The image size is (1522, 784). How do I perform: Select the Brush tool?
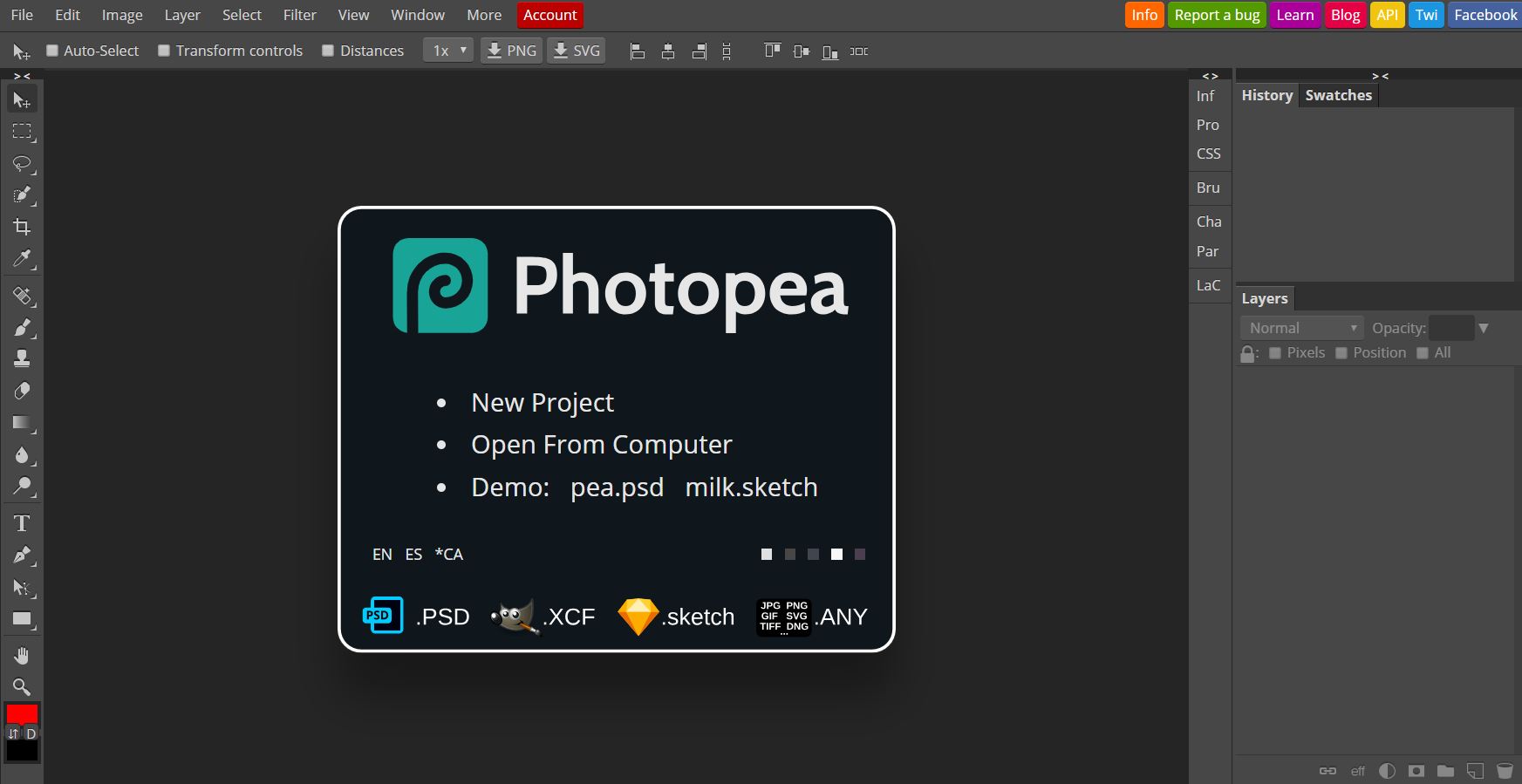click(x=22, y=328)
